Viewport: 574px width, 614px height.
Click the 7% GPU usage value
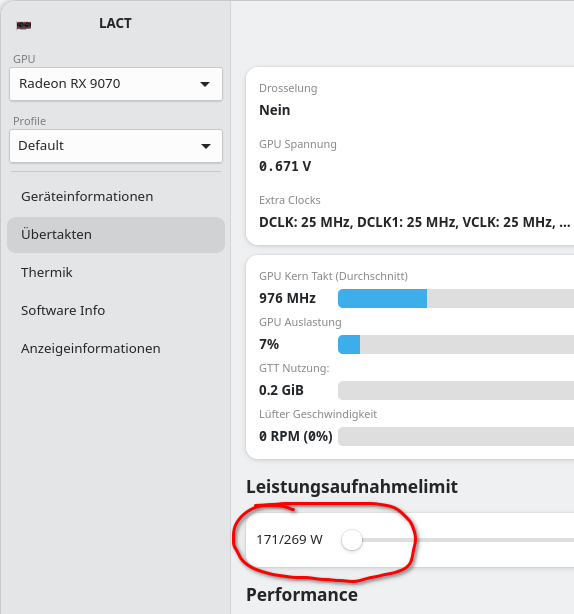point(269,344)
